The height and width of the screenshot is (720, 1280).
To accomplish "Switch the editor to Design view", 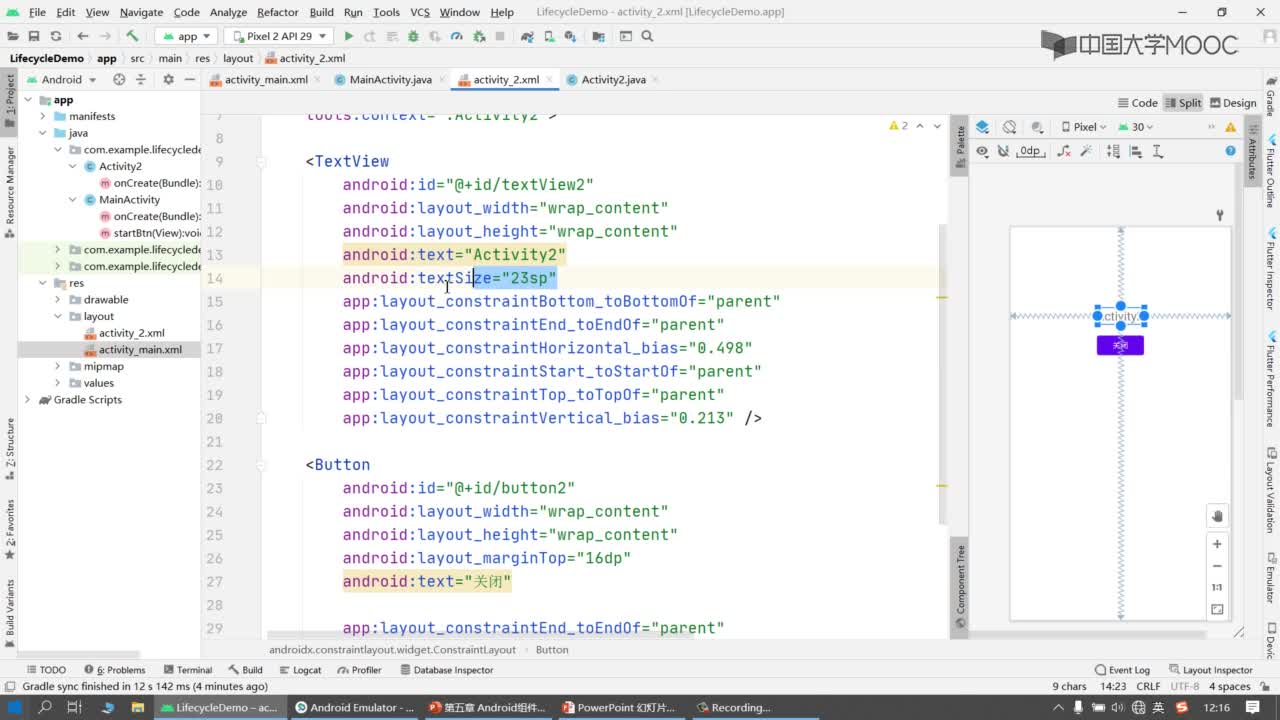I will click(1232, 103).
